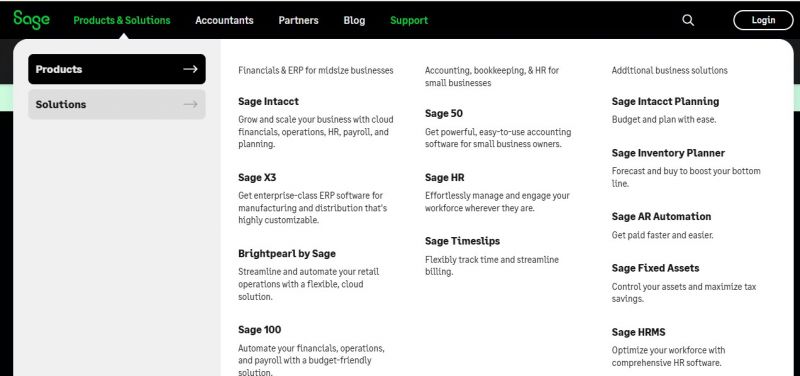800x376 pixels.
Task: Go to the Partners menu item
Action: [x=298, y=20]
